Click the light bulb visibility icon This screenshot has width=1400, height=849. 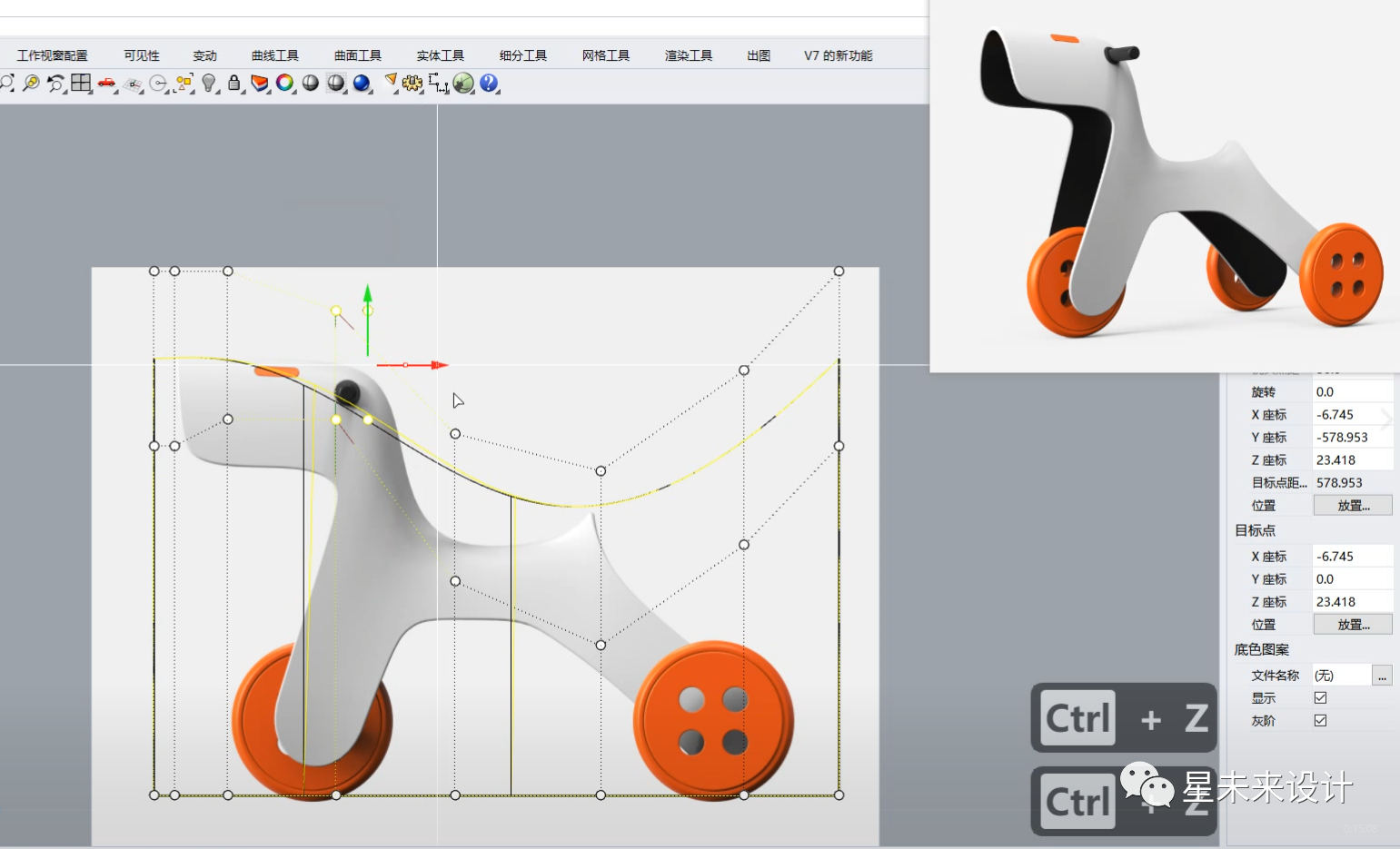(209, 84)
